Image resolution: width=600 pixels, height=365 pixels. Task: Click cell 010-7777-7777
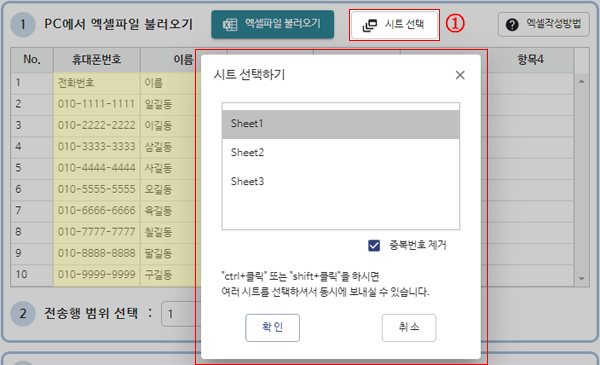point(97,232)
